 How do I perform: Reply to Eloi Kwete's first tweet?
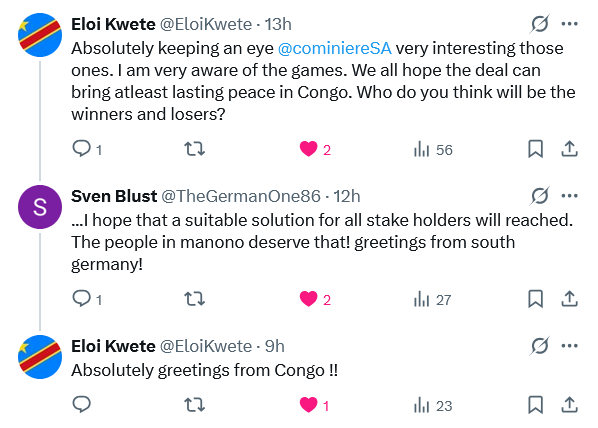coord(87,149)
